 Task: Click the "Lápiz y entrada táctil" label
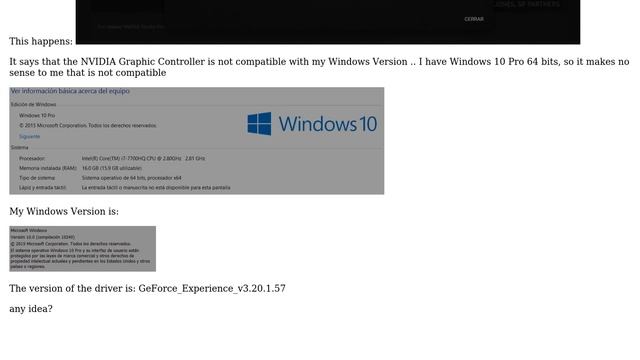(x=42, y=188)
